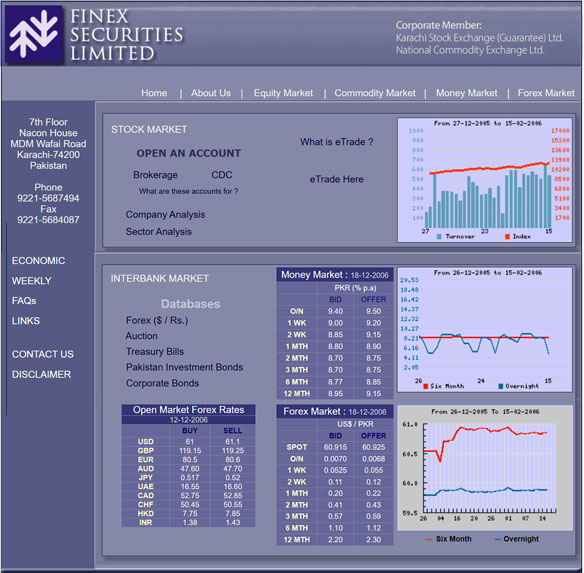Open the money market Six Month/Overnight chart
The image size is (584, 573).
pos(485,329)
